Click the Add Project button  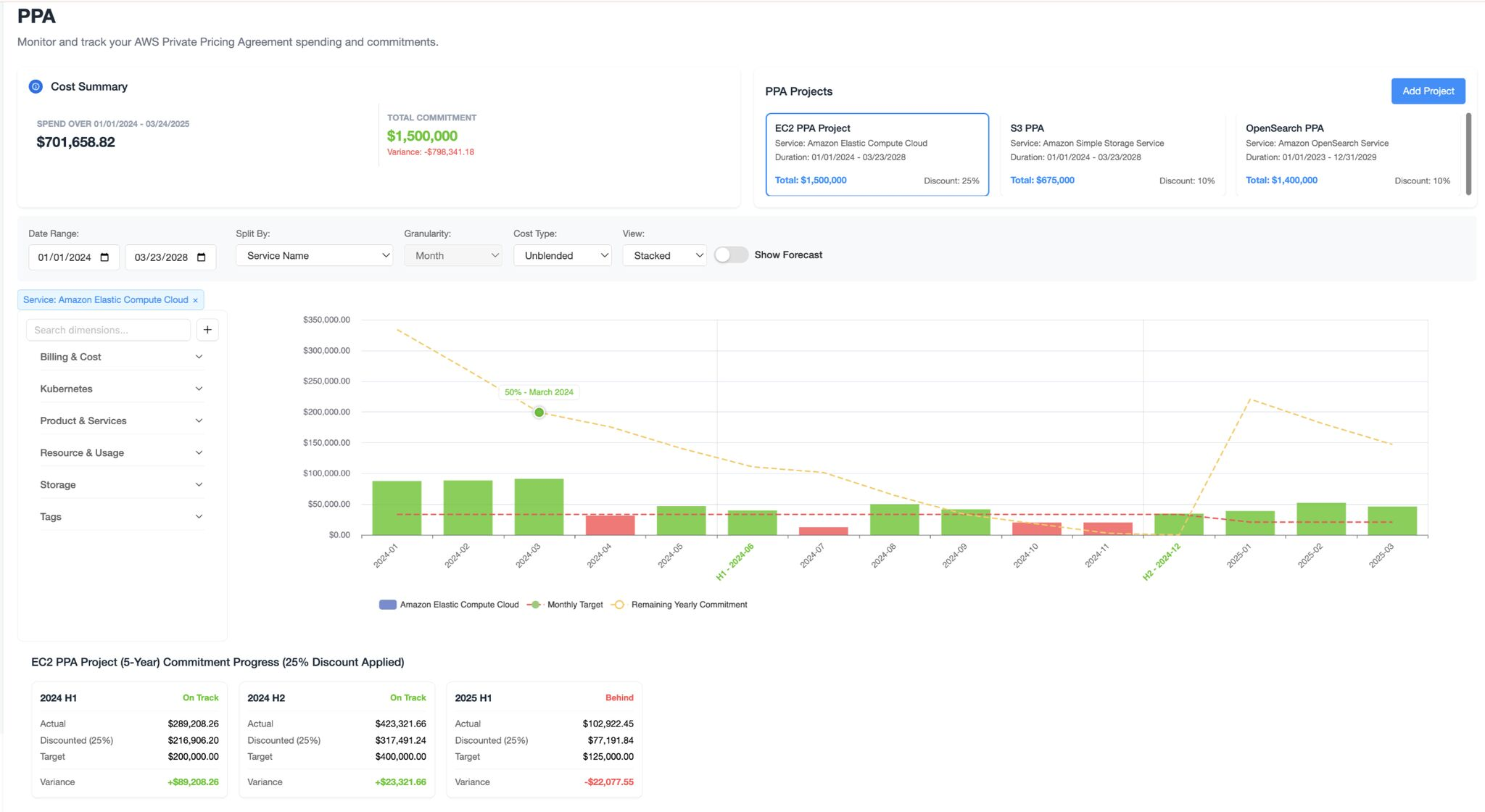pyautogui.click(x=1428, y=91)
